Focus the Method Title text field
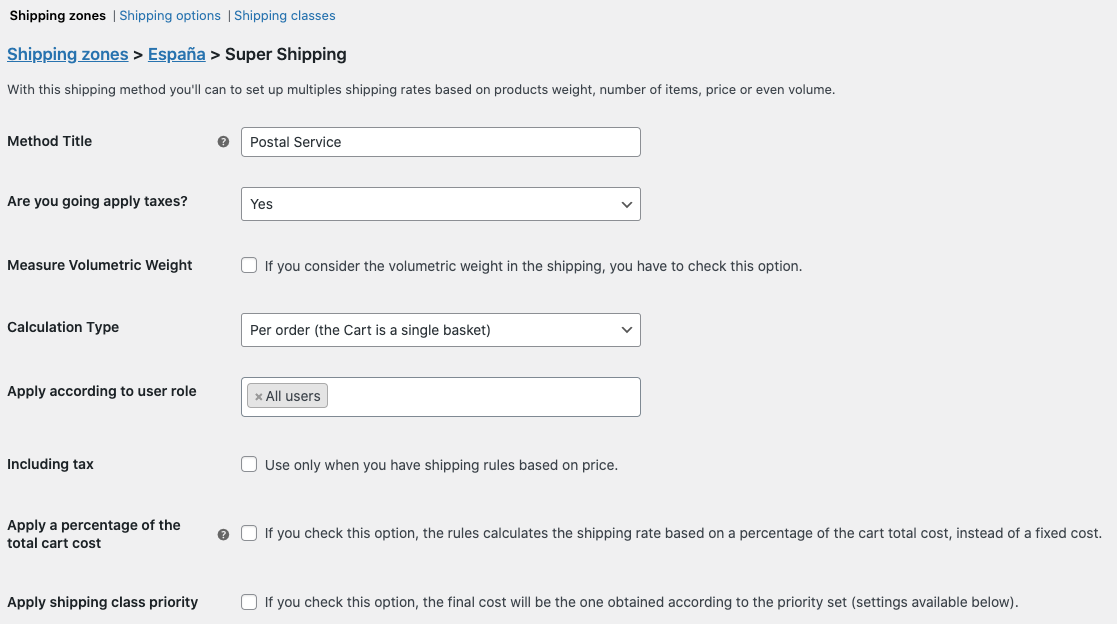 tap(440, 142)
